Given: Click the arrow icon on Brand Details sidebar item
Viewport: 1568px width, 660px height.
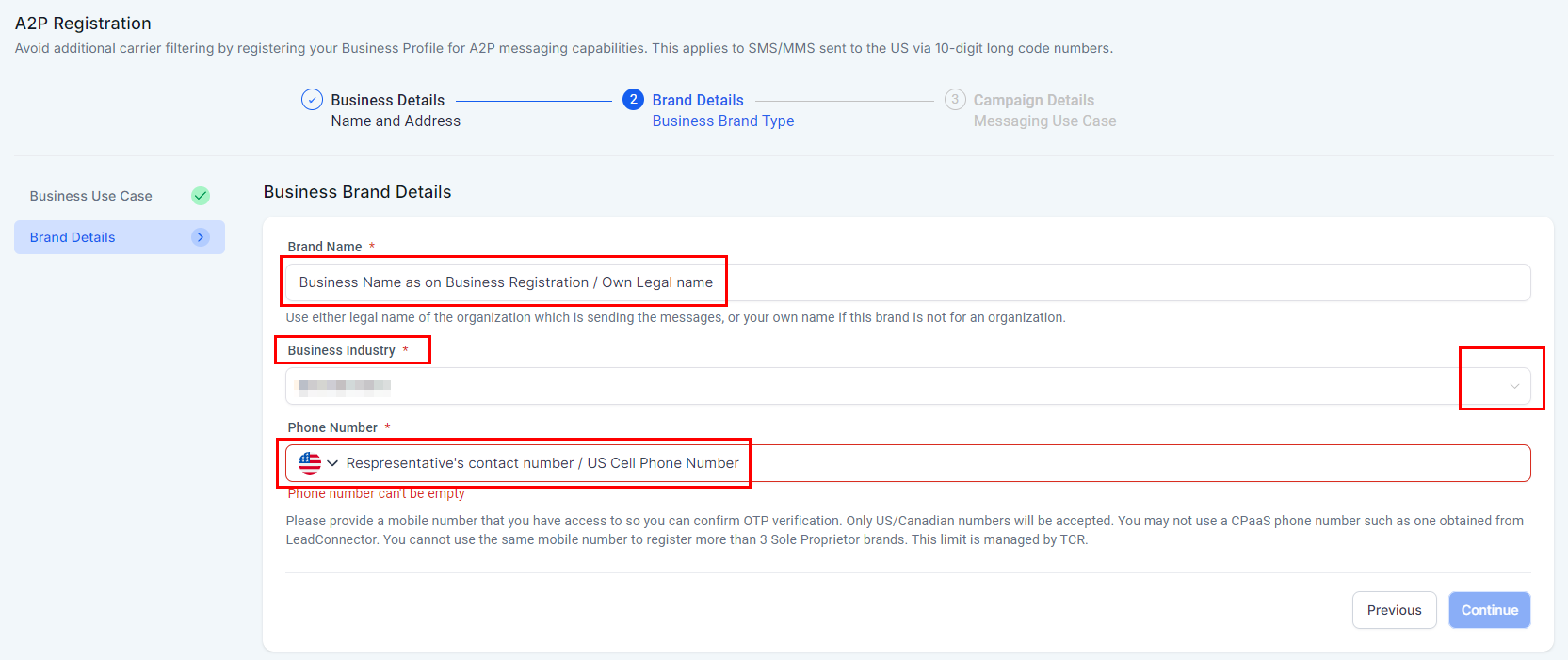Looking at the screenshot, I should pyautogui.click(x=201, y=237).
